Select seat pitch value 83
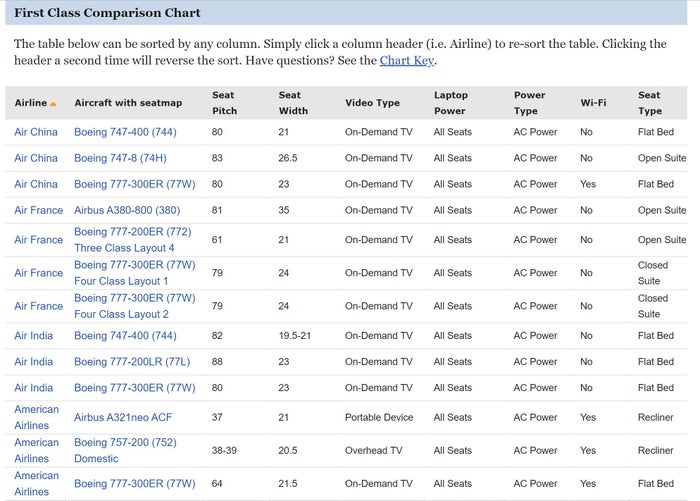Viewport: 700px width, 501px height. (x=217, y=158)
